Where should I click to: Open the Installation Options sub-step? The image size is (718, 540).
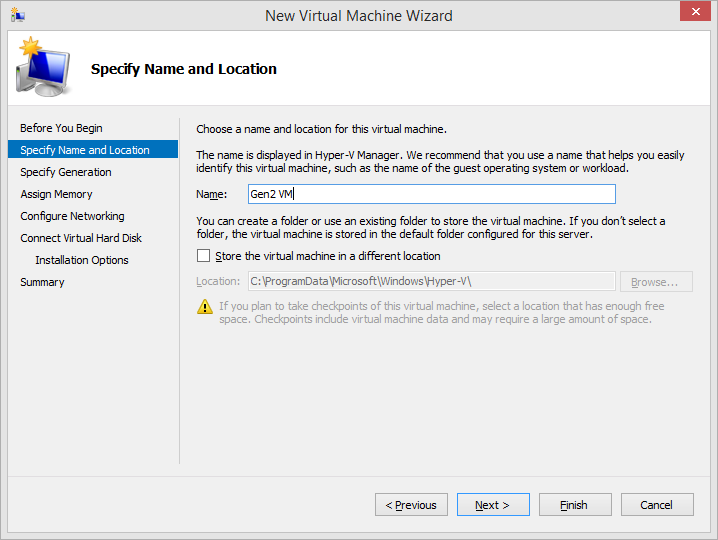tap(82, 260)
